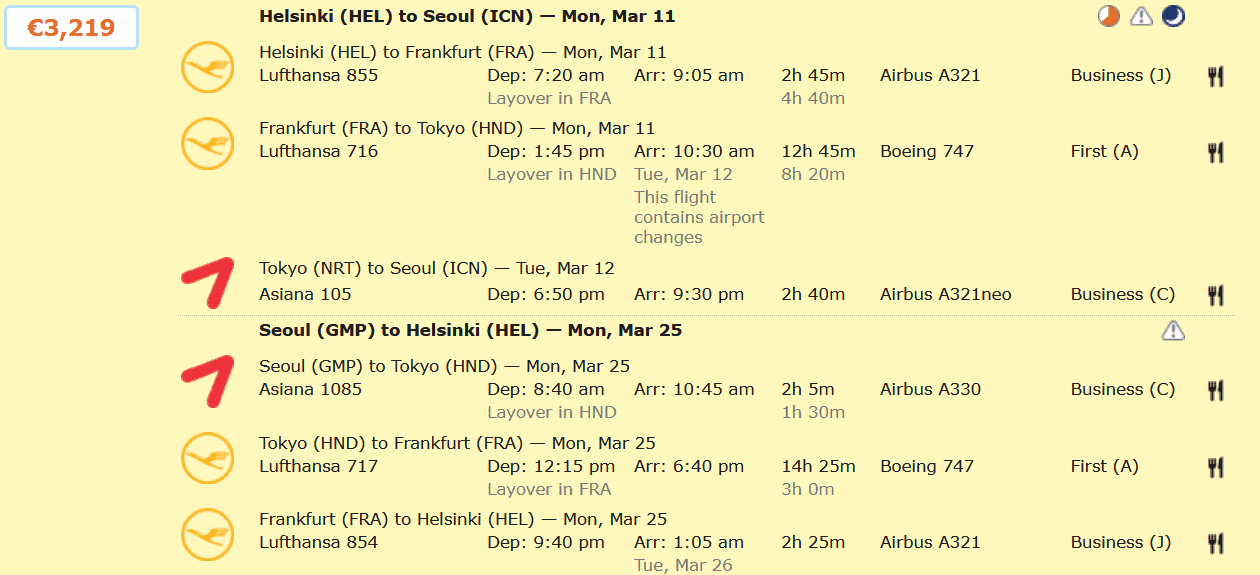Click the First (A) cabin label for Lufthansa 716
1260x575 pixels.
1104,152
